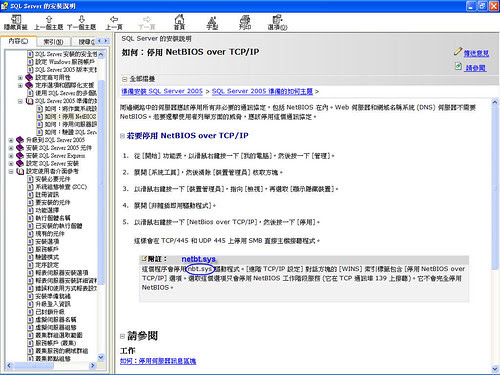Expand the 升級到 SQL Server 2005 node
Screen dimensions: 500x375
(11, 140)
